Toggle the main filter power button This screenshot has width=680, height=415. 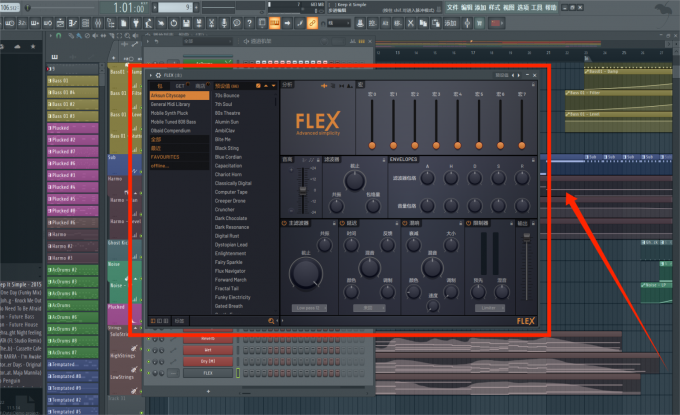pyautogui.click(x=285, y=222)
